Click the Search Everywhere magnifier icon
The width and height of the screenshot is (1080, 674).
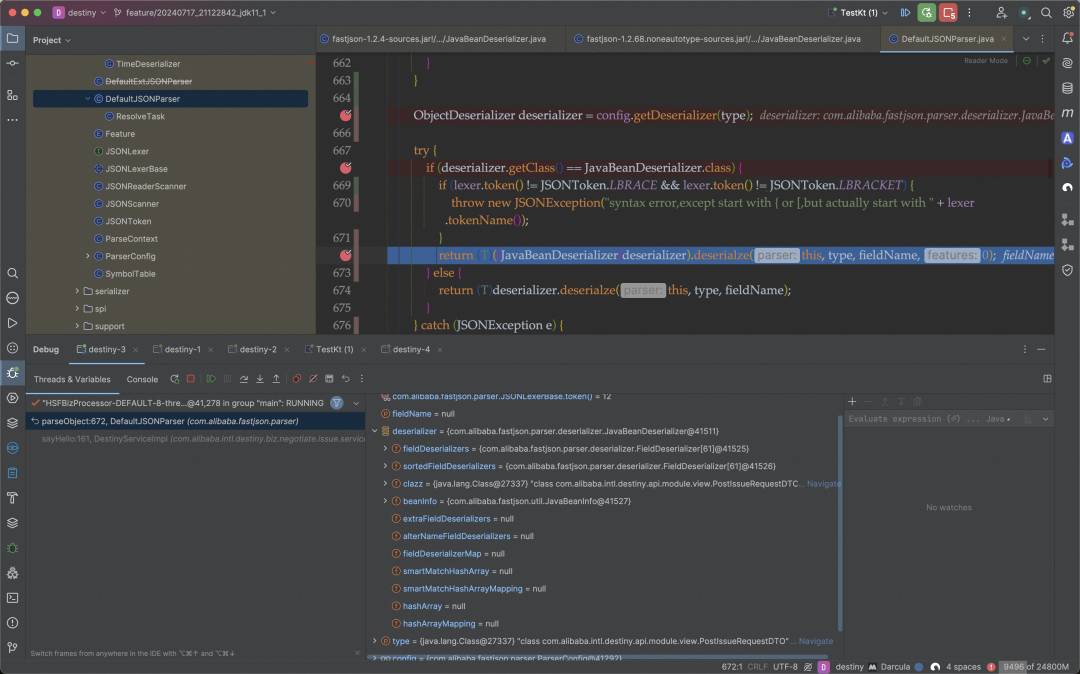click(x=1046, y=12)
